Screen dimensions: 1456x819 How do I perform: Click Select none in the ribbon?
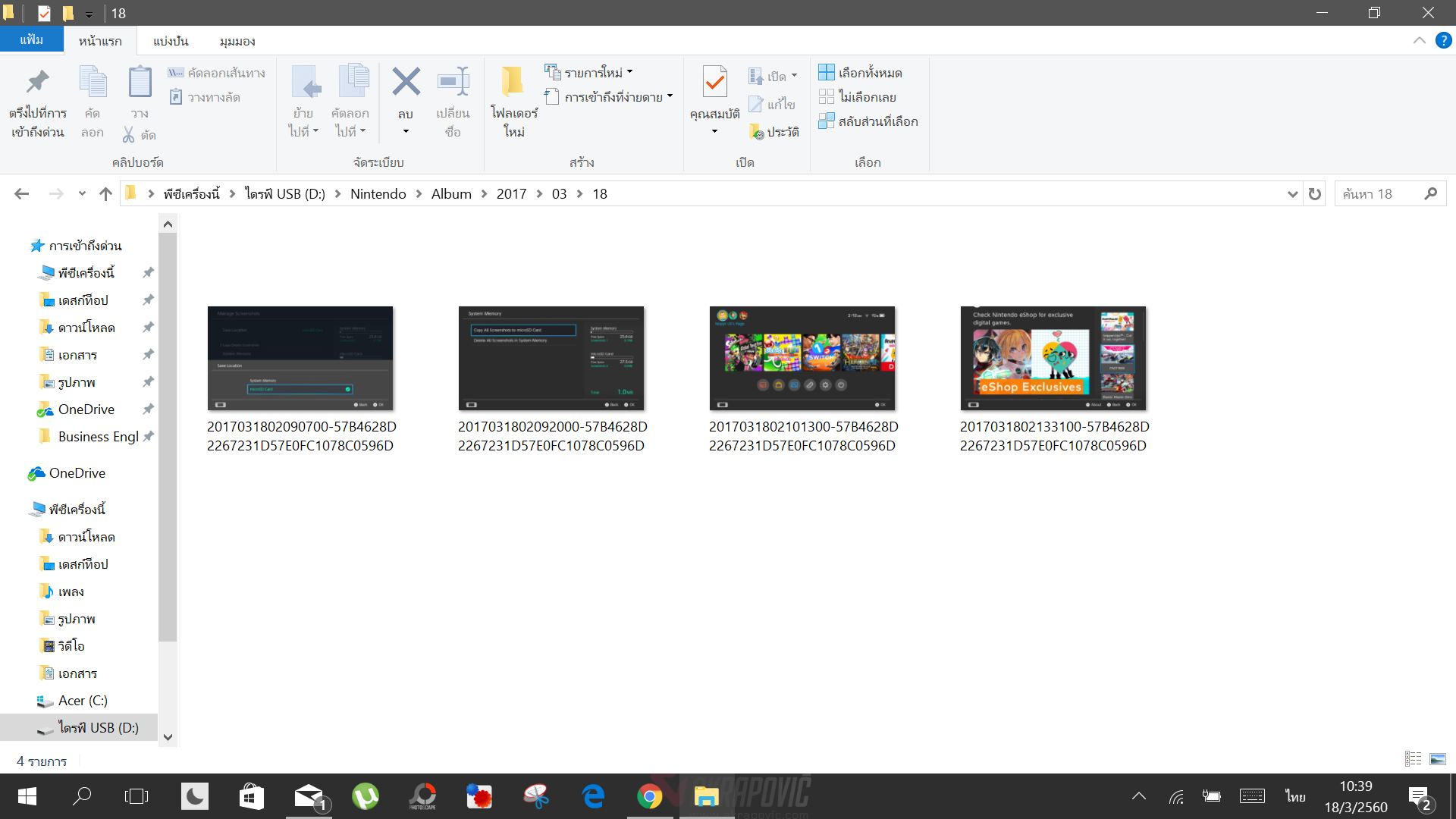point(857,97)
